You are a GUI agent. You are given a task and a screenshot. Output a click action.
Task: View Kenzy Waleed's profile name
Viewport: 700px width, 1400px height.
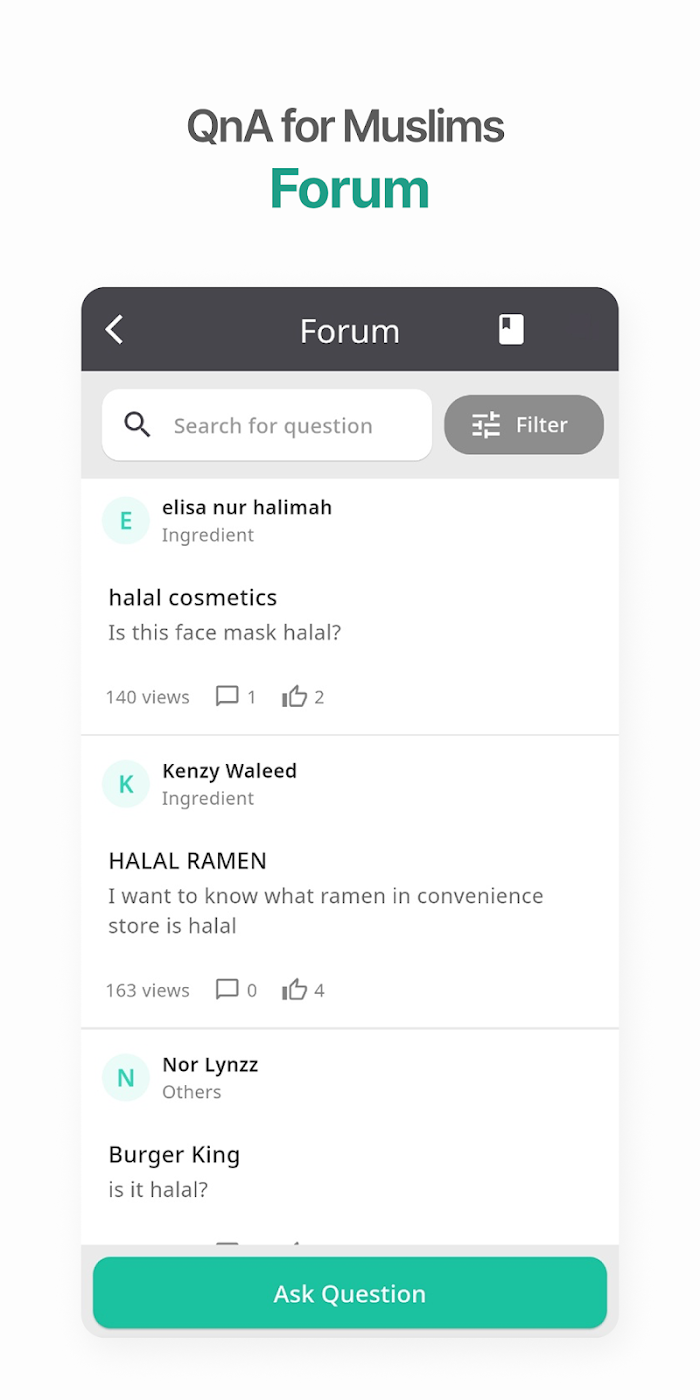point(229,771)
